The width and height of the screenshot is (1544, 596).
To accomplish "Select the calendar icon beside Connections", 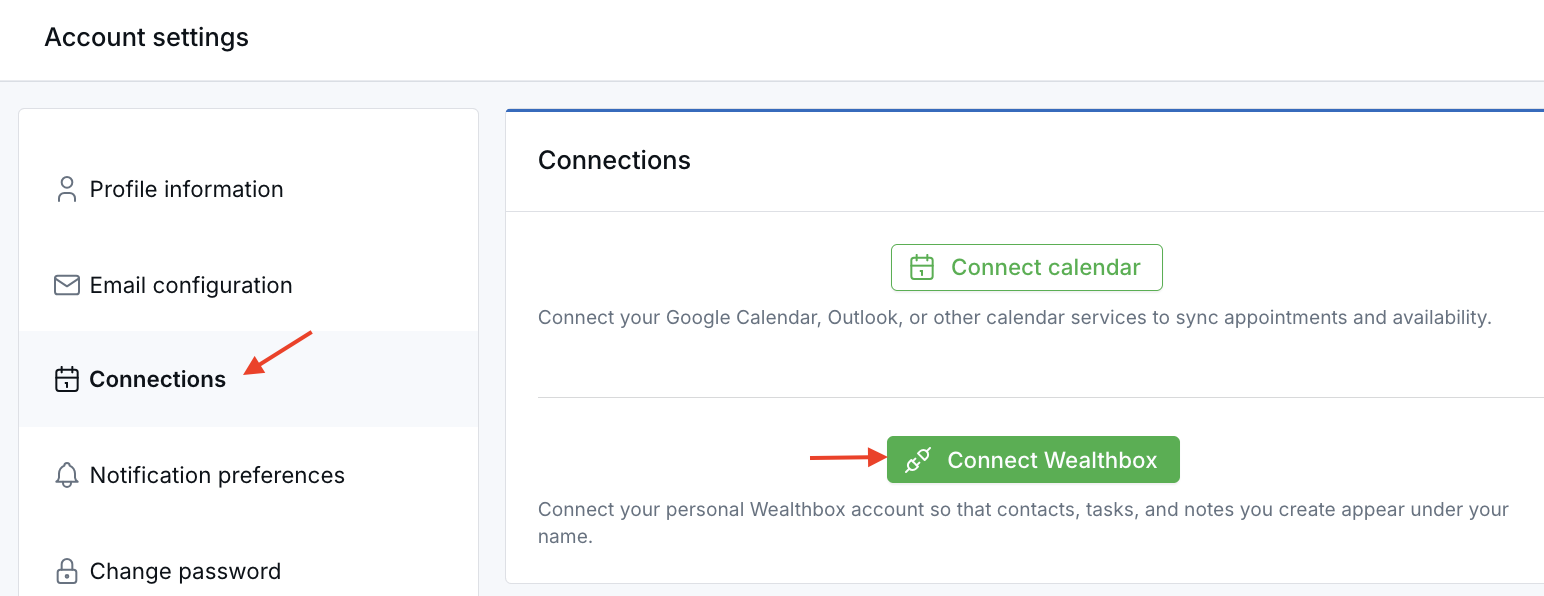I will click(x=66, y=379).
